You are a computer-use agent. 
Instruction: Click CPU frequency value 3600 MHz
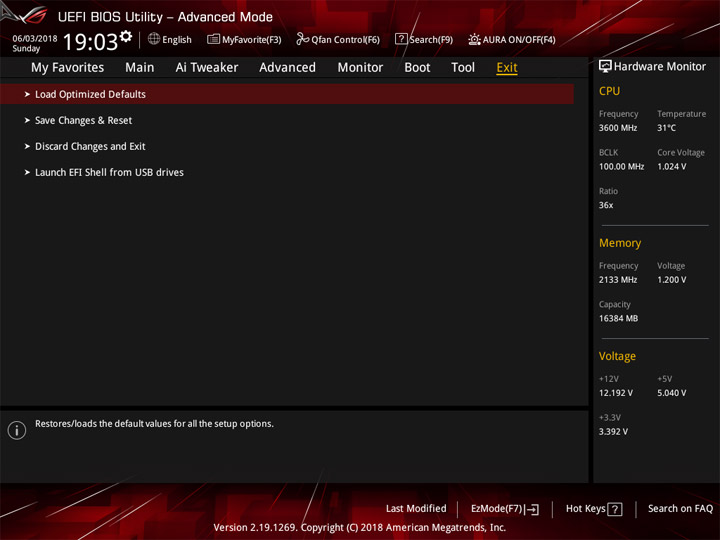point(618,128)
